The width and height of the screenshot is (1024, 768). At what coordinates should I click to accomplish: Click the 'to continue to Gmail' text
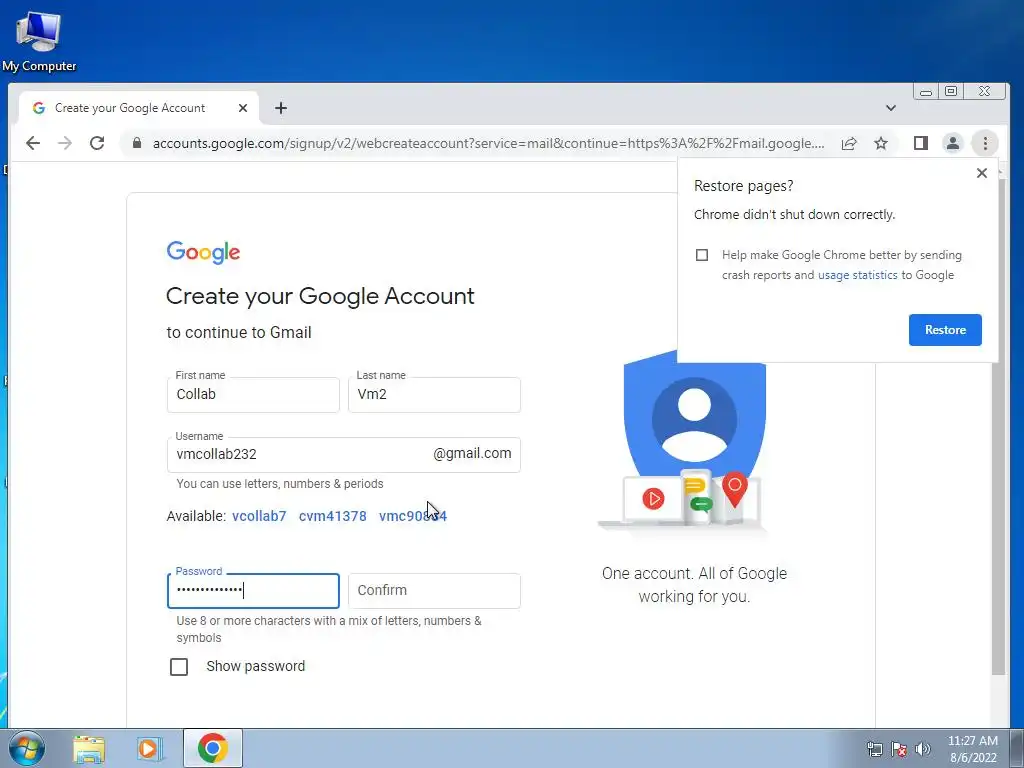coord(238,332)
